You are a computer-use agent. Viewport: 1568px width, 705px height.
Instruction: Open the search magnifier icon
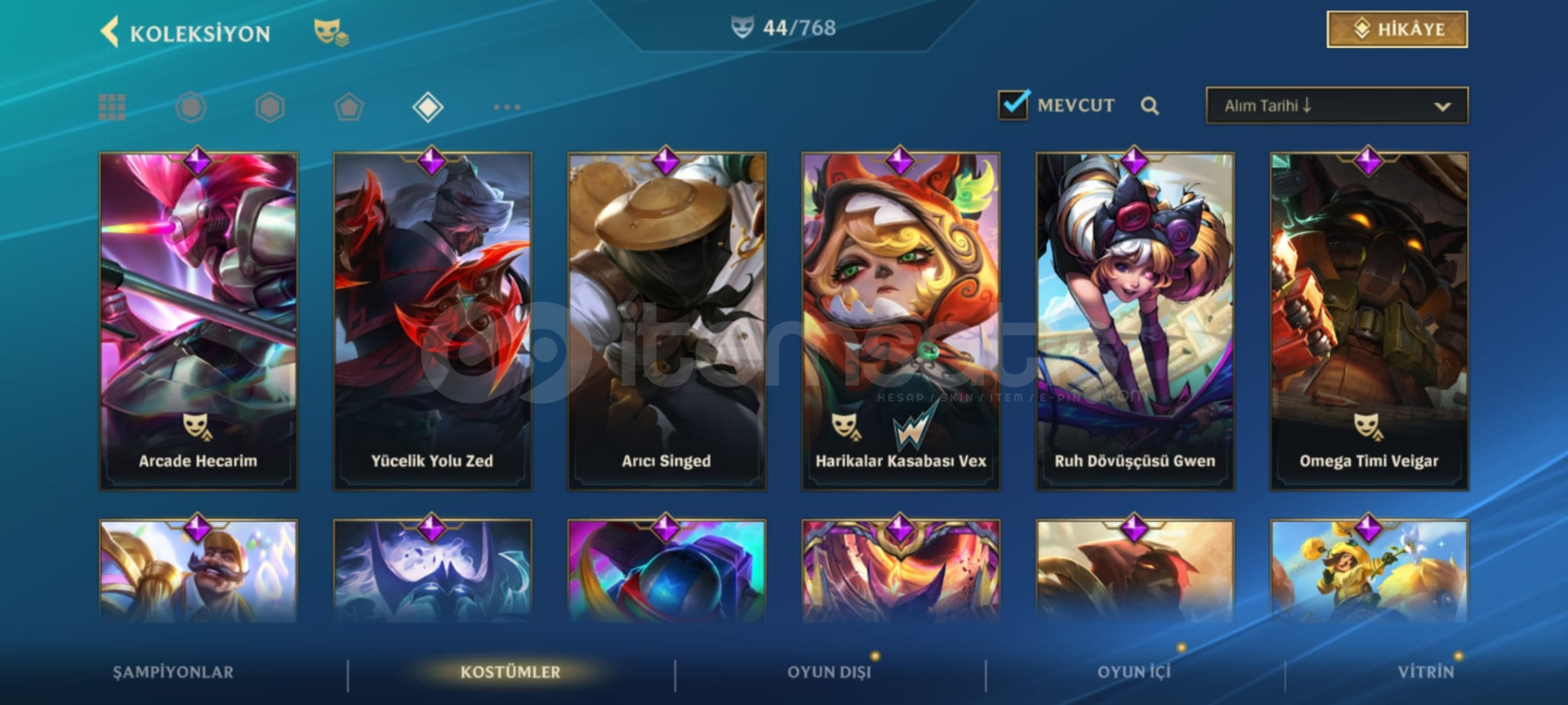1150,105
